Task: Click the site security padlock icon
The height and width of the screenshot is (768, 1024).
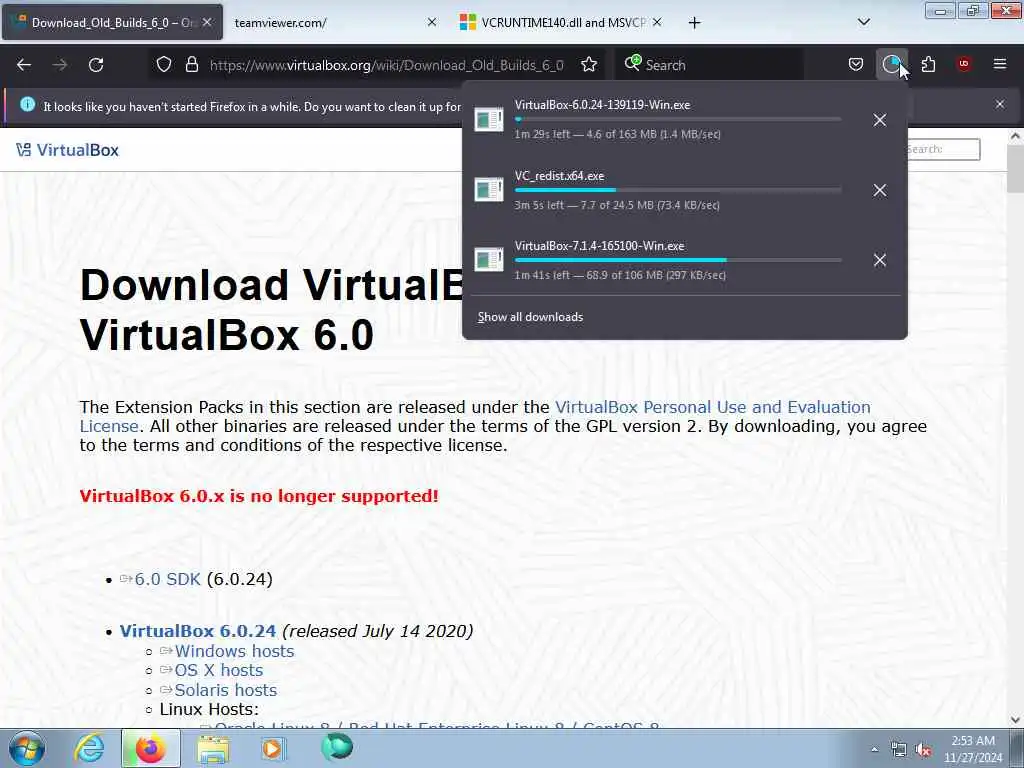Action: coord(191,65)
